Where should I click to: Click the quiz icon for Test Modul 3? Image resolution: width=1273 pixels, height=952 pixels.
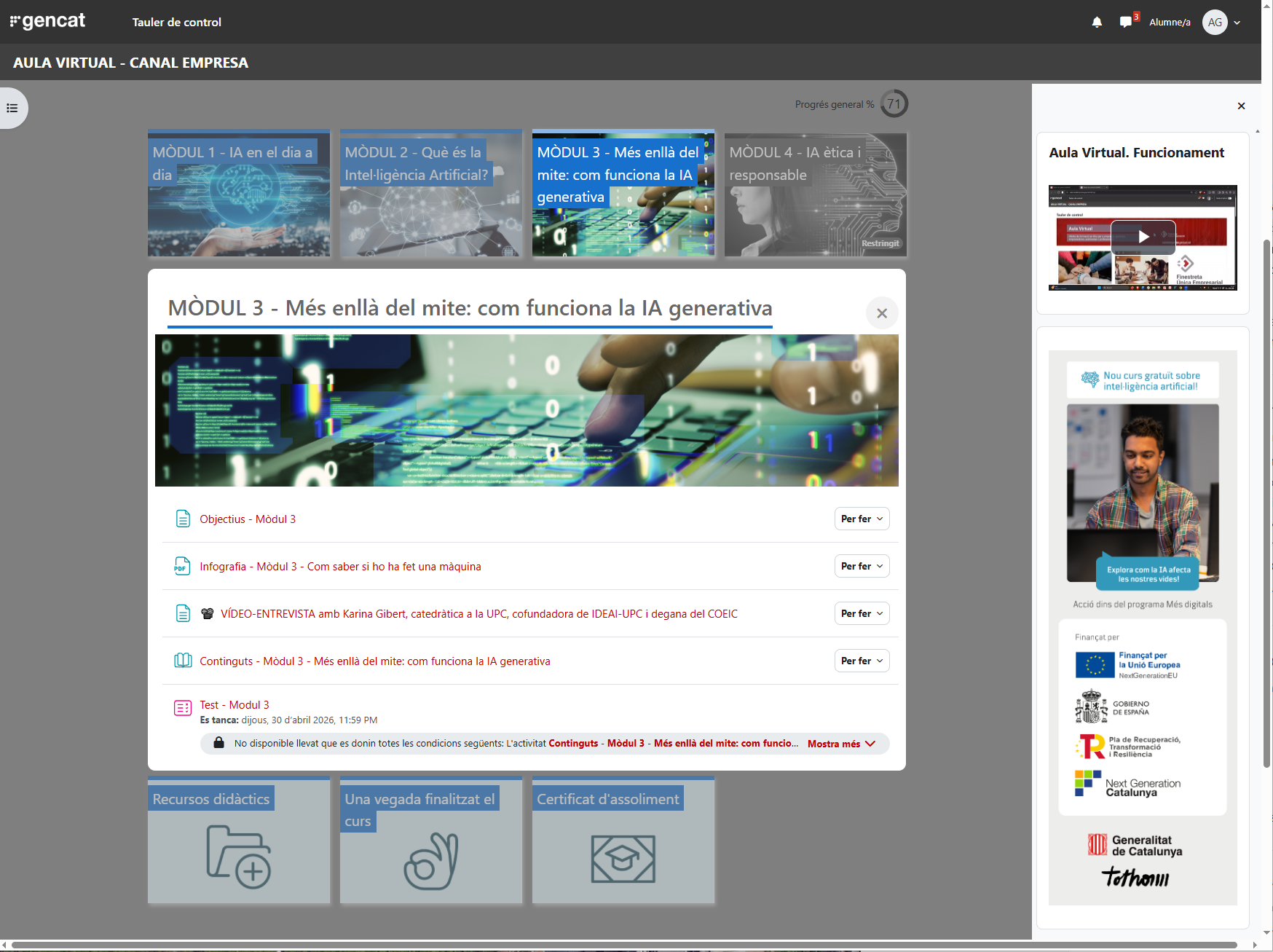point(183,707)
